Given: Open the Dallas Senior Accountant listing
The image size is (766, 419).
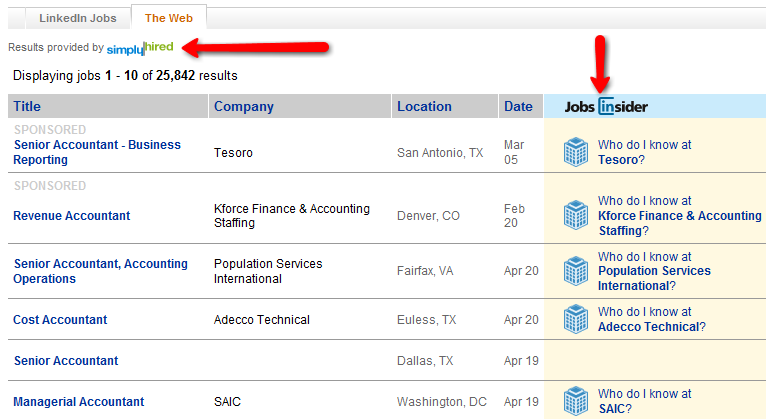Looking at the screenshot, I should tap(66, 361).
